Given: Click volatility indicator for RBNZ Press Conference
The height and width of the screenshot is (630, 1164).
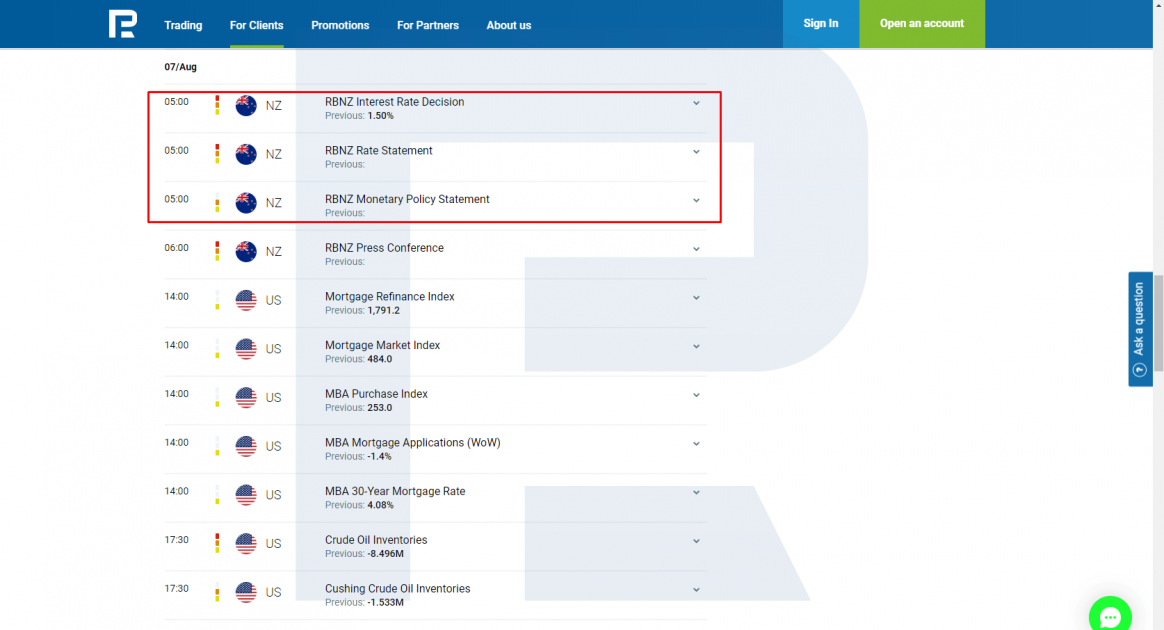Looking at the screenshot, I should point(218,251).
